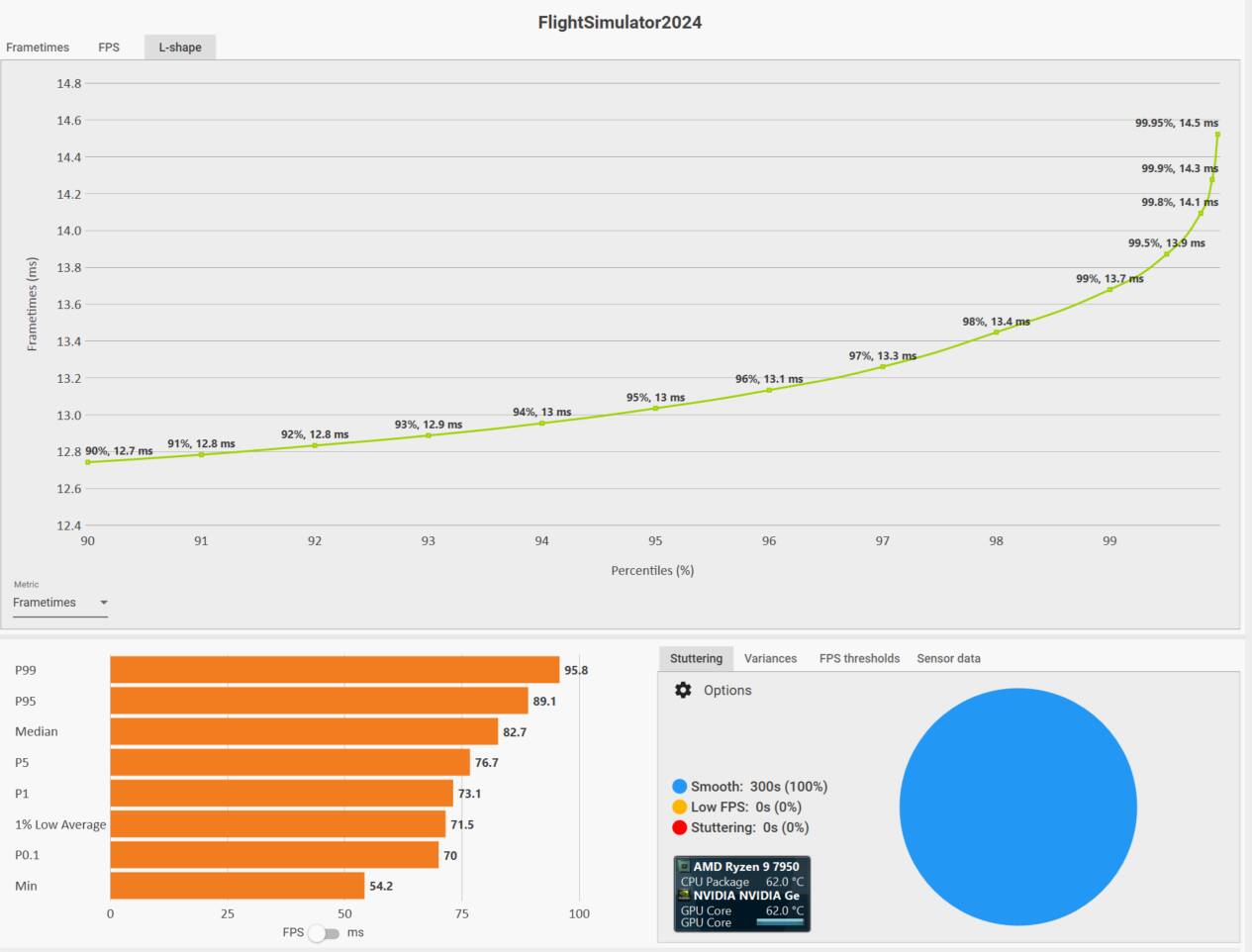The width and height of the screenshot is (1252, 952).
Task: Click the P99 orange bar
Action: (x=335, y=670)
